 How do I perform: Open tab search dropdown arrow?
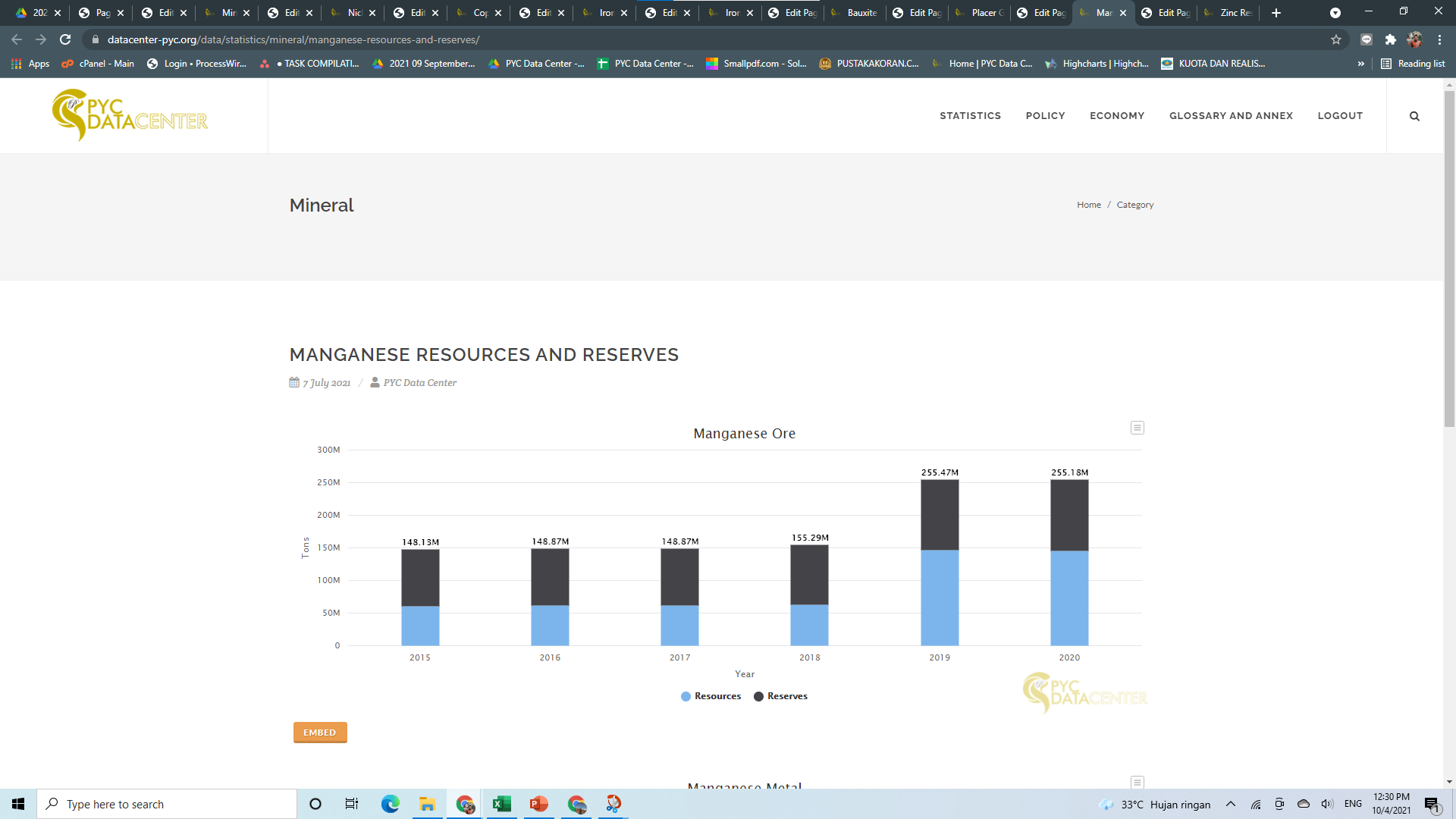[1335, 13]
